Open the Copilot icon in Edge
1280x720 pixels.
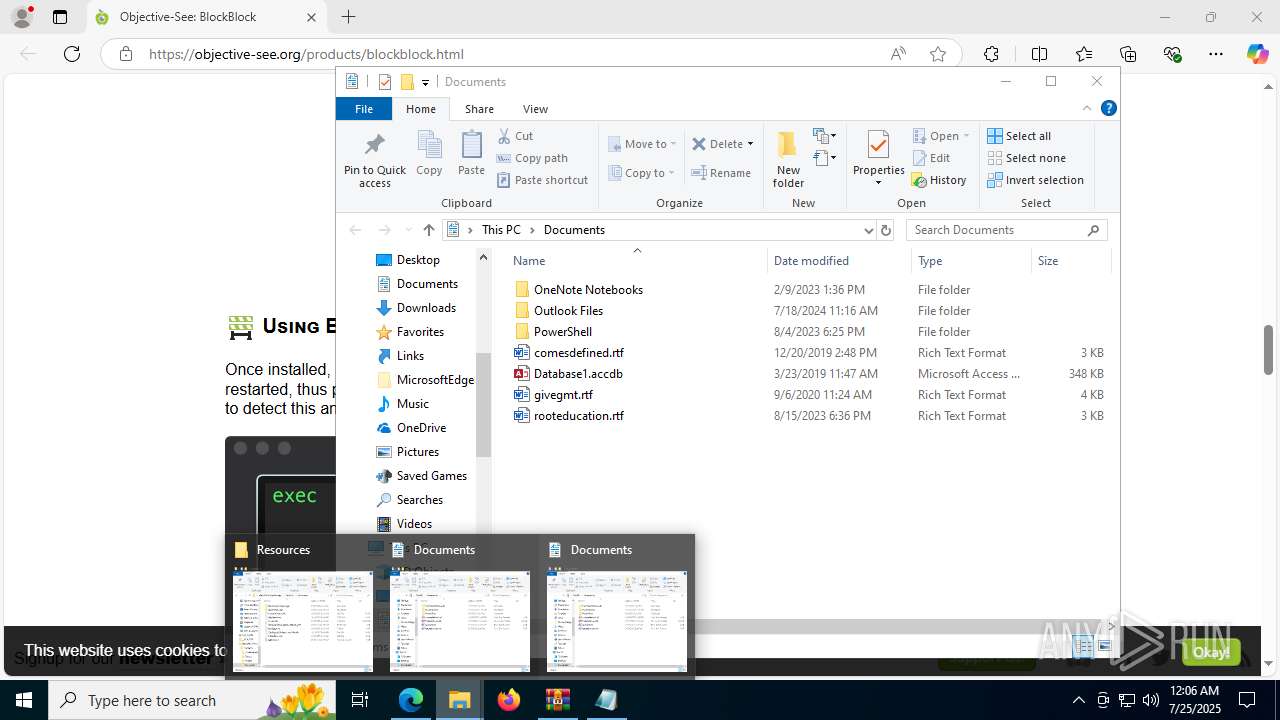tap(1257, 54)
